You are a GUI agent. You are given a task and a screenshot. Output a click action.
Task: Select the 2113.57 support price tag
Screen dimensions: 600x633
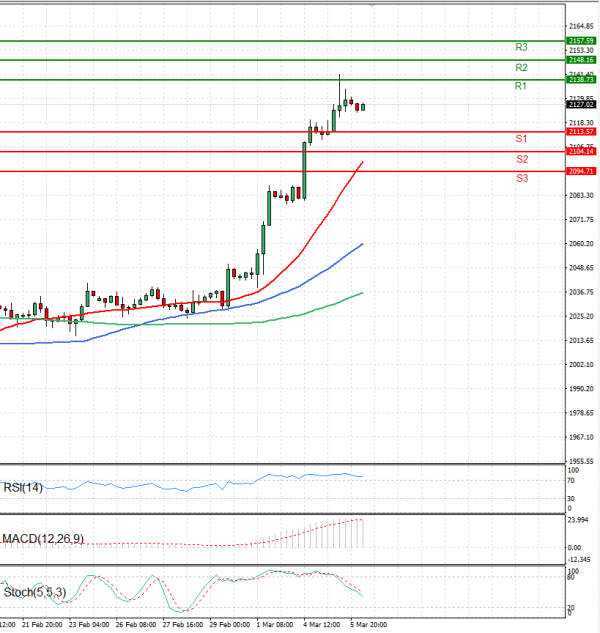coord(581,132)
